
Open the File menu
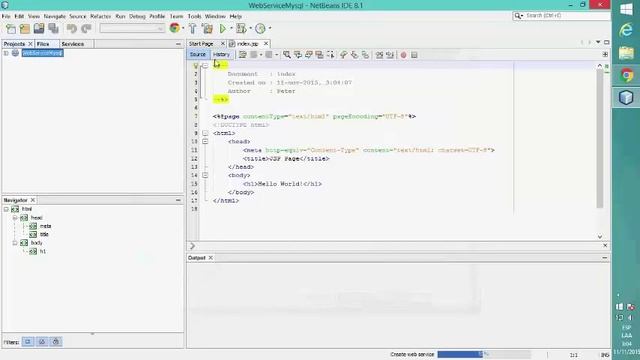6,16
